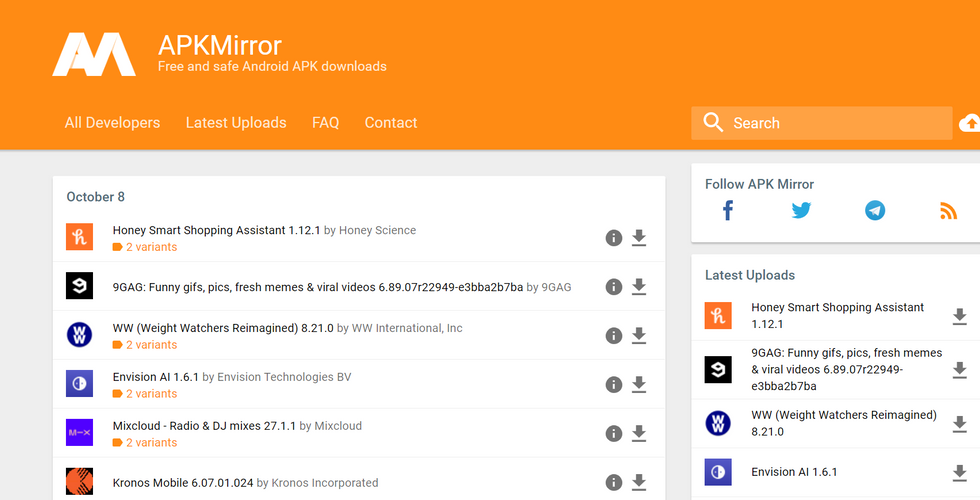Download Honey Smart Shopping Assistant from main list
Image resolution: width=980 pixels, height=500 pixels.
pos(639,238)
